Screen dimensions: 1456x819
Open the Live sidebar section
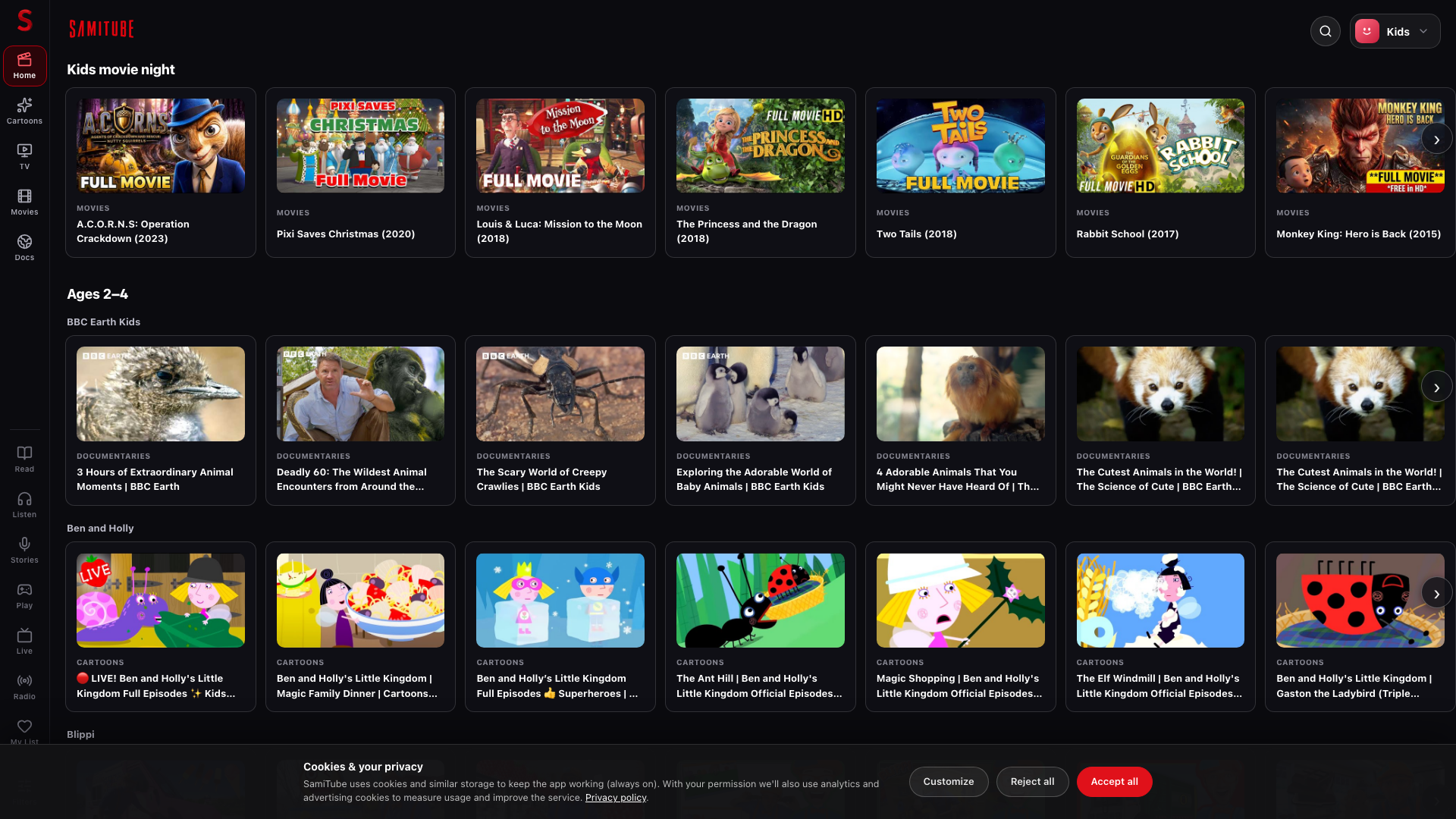pyautogui.click(x=24, y=642)
